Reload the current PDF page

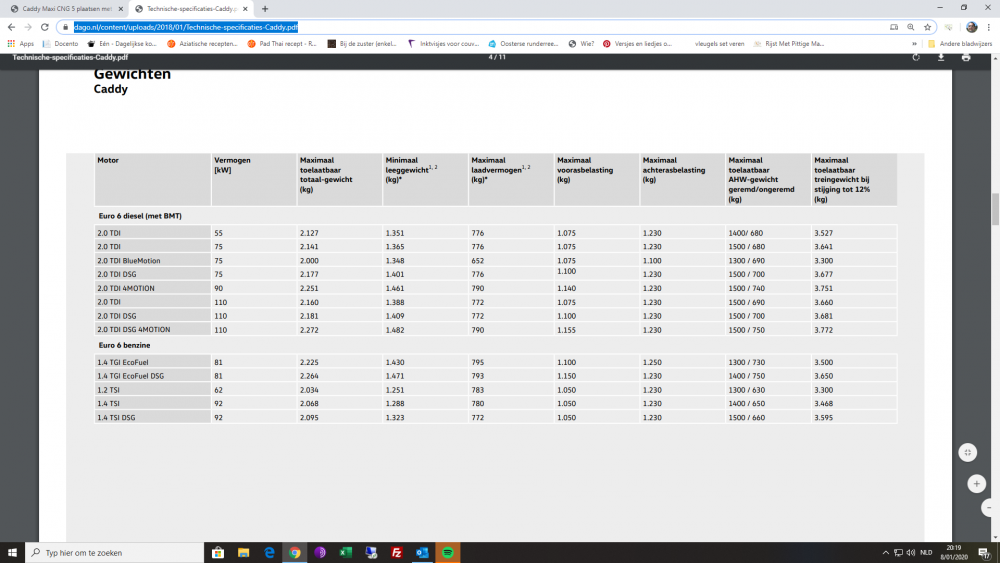pyautogui.click(x=45, y=27)
